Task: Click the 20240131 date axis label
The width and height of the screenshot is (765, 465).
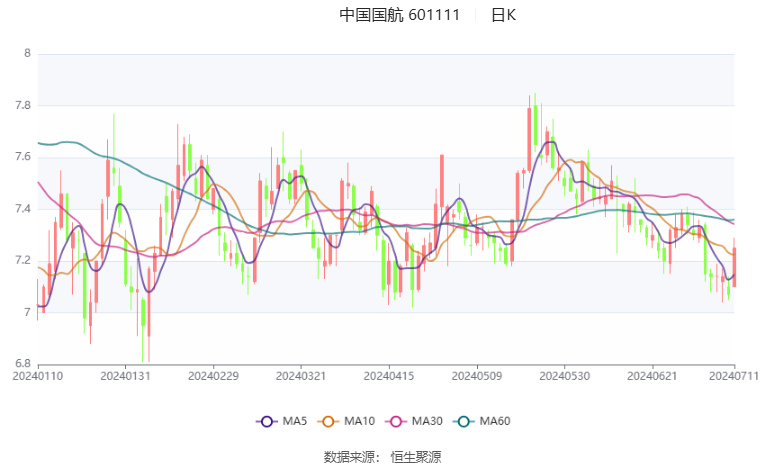Action: (125, 376)
